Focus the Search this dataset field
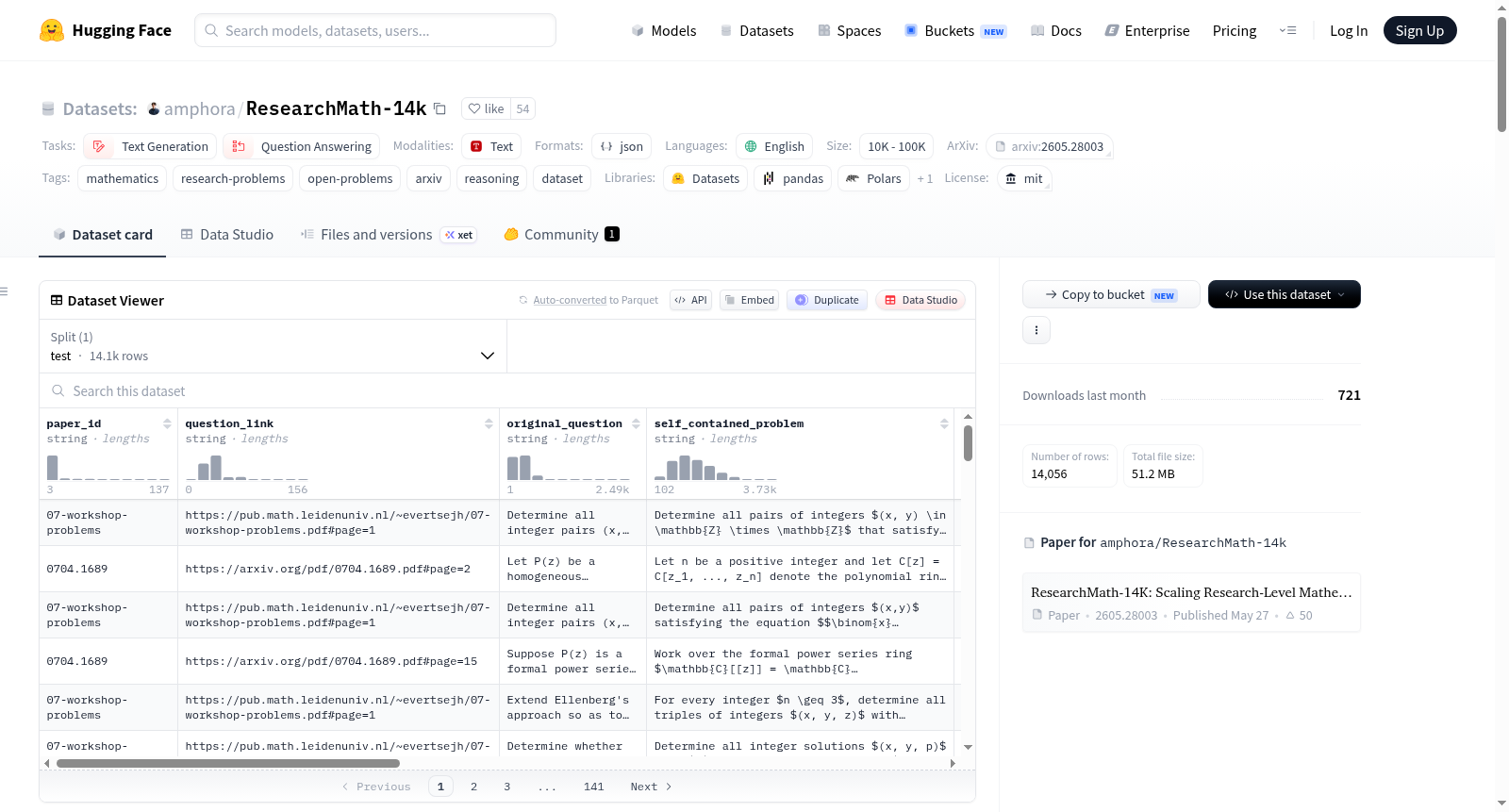 507,390
